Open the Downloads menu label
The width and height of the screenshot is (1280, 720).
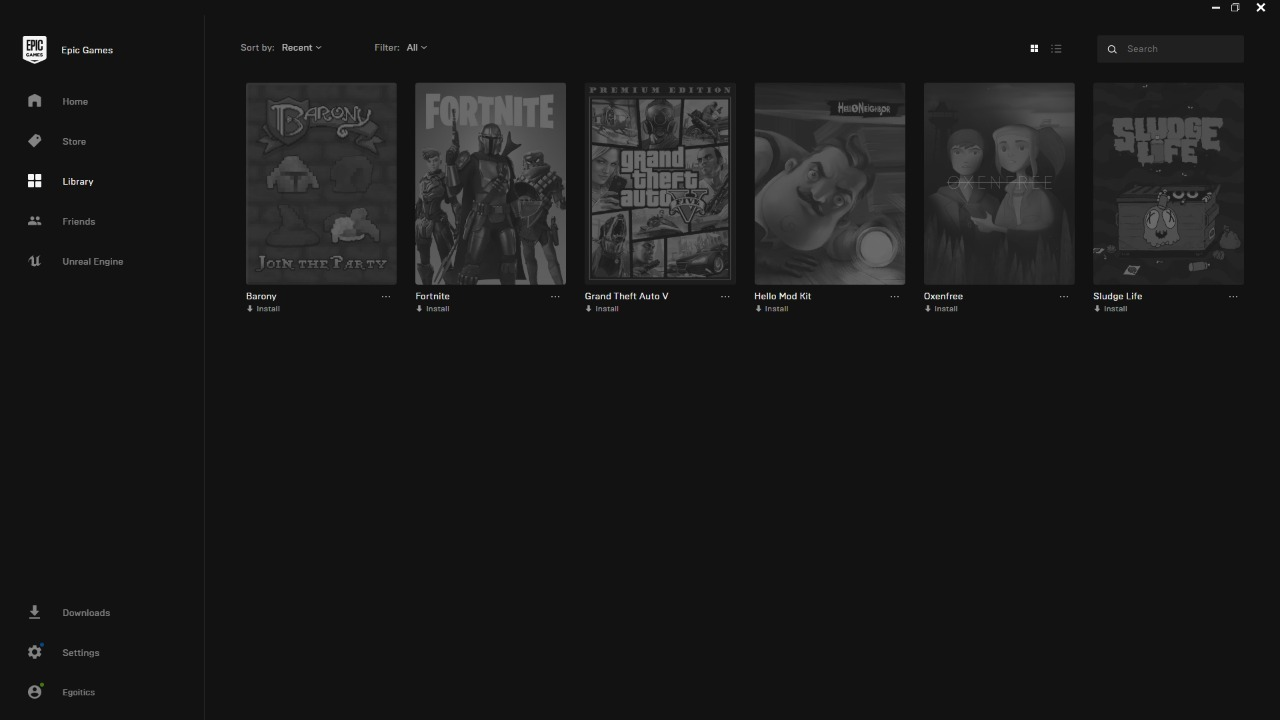coord(86,612)
